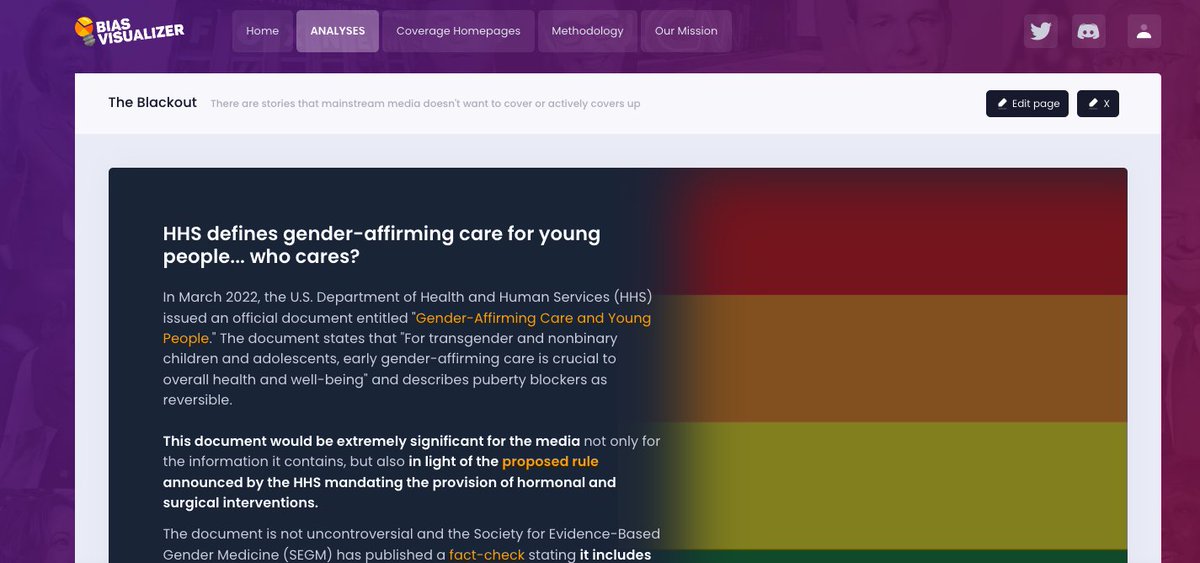Open the user account icon

(x=1143, y=31)
